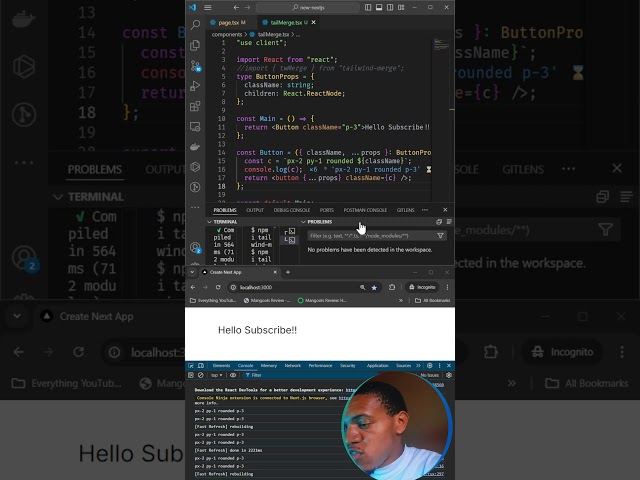Open Source Control view with pending badge

point(196,65)
